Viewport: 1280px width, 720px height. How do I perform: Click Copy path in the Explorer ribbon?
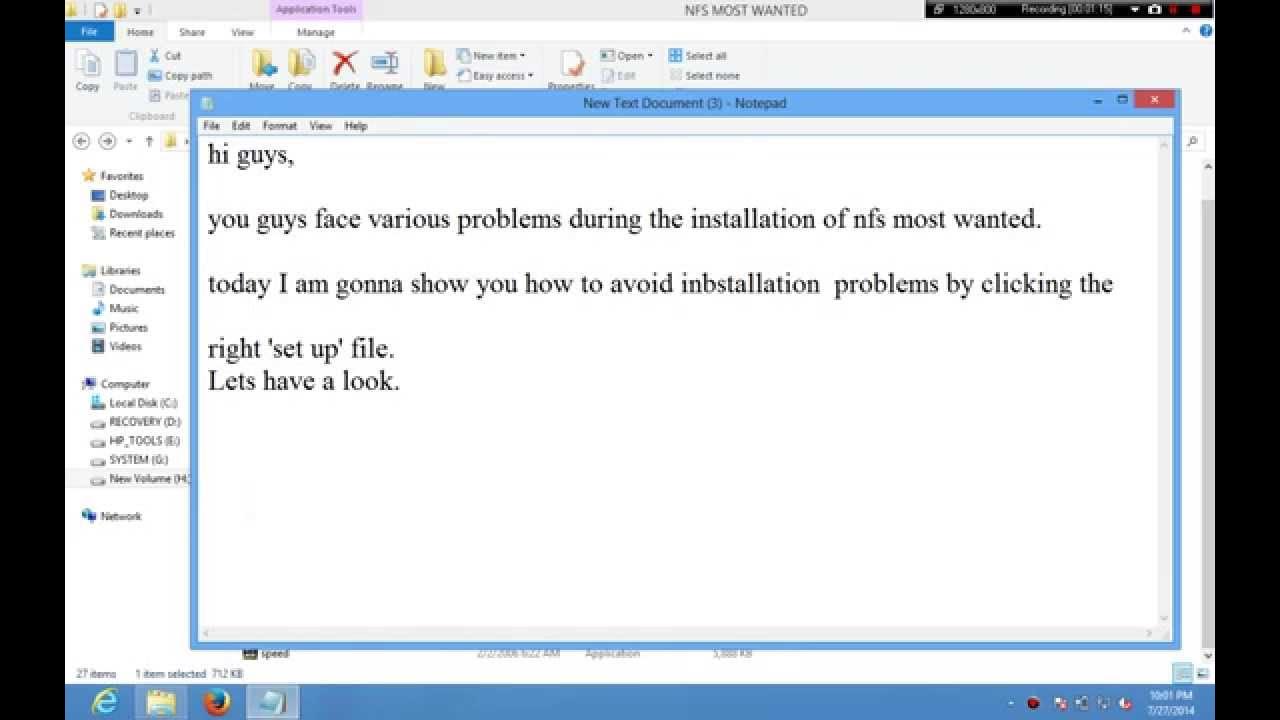[x=180, y=76]
